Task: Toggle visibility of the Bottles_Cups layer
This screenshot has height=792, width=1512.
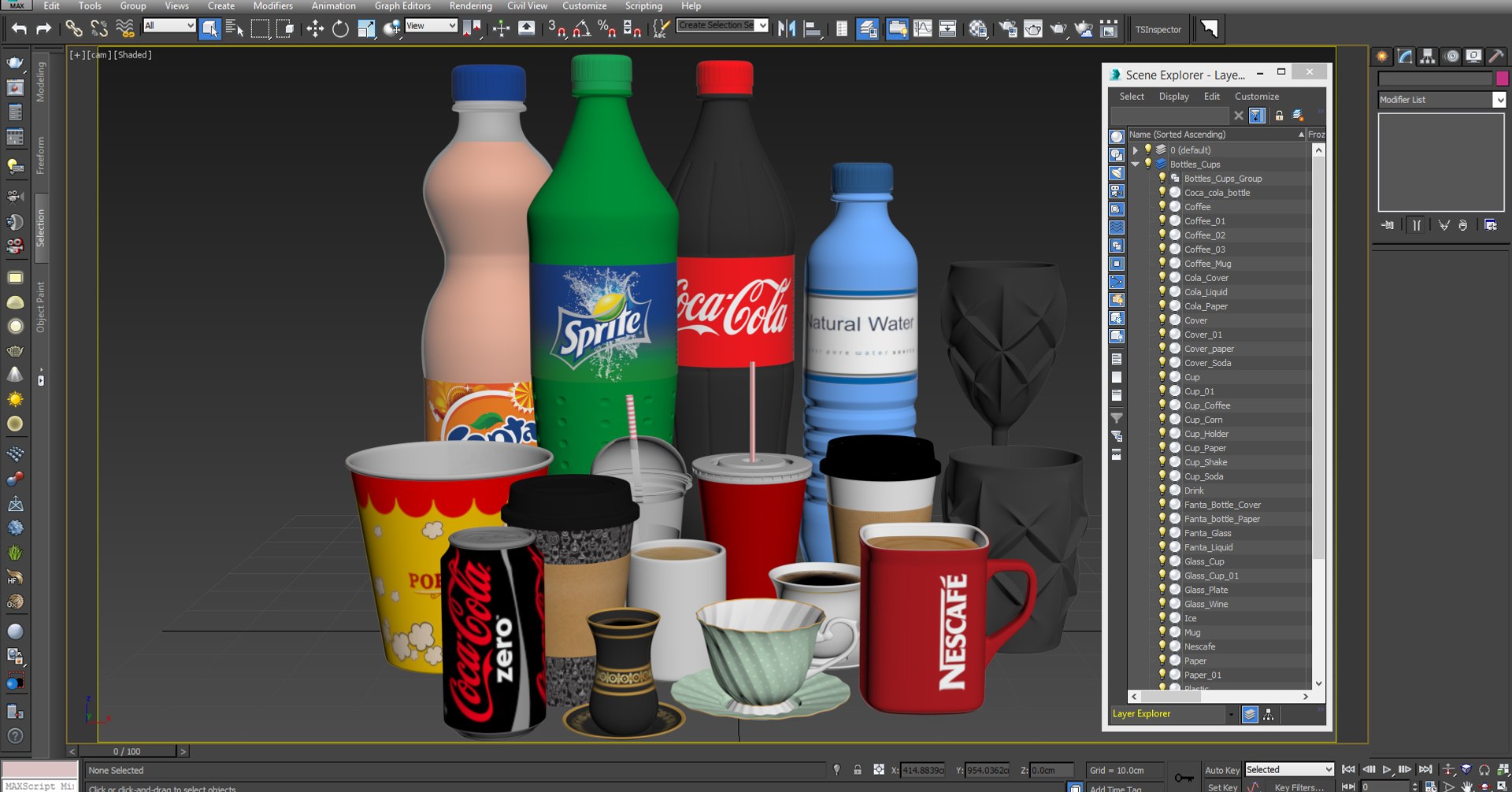Action: (1148, 164)
